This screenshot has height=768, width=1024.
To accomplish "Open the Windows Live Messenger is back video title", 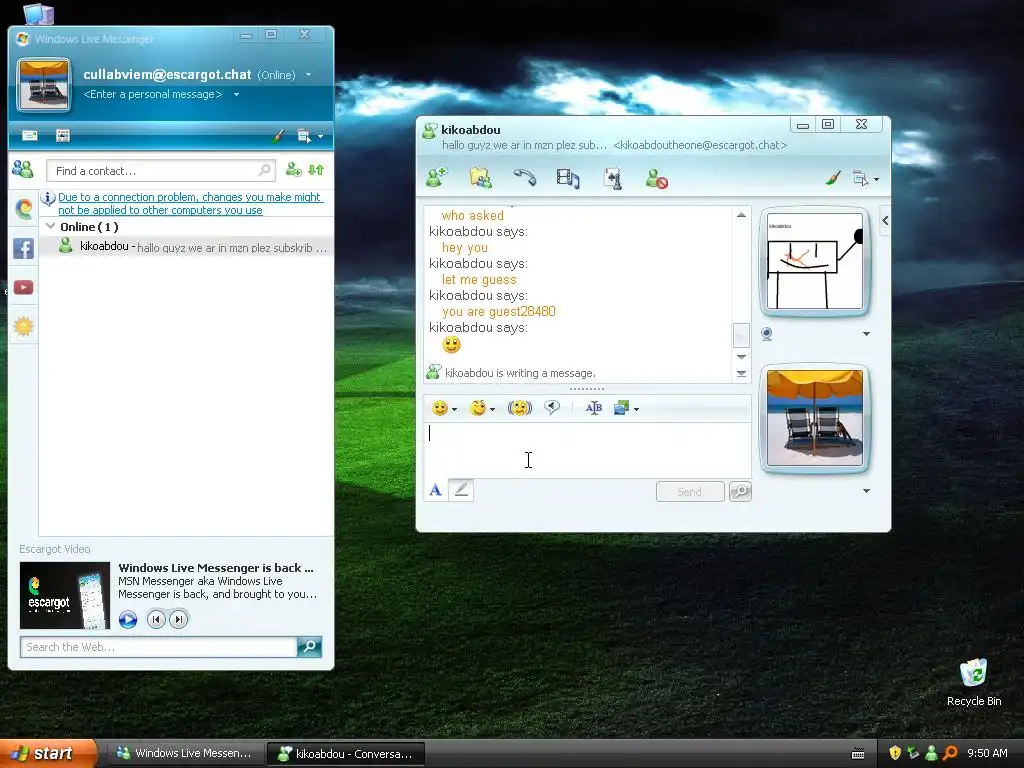I will [216, 568].
